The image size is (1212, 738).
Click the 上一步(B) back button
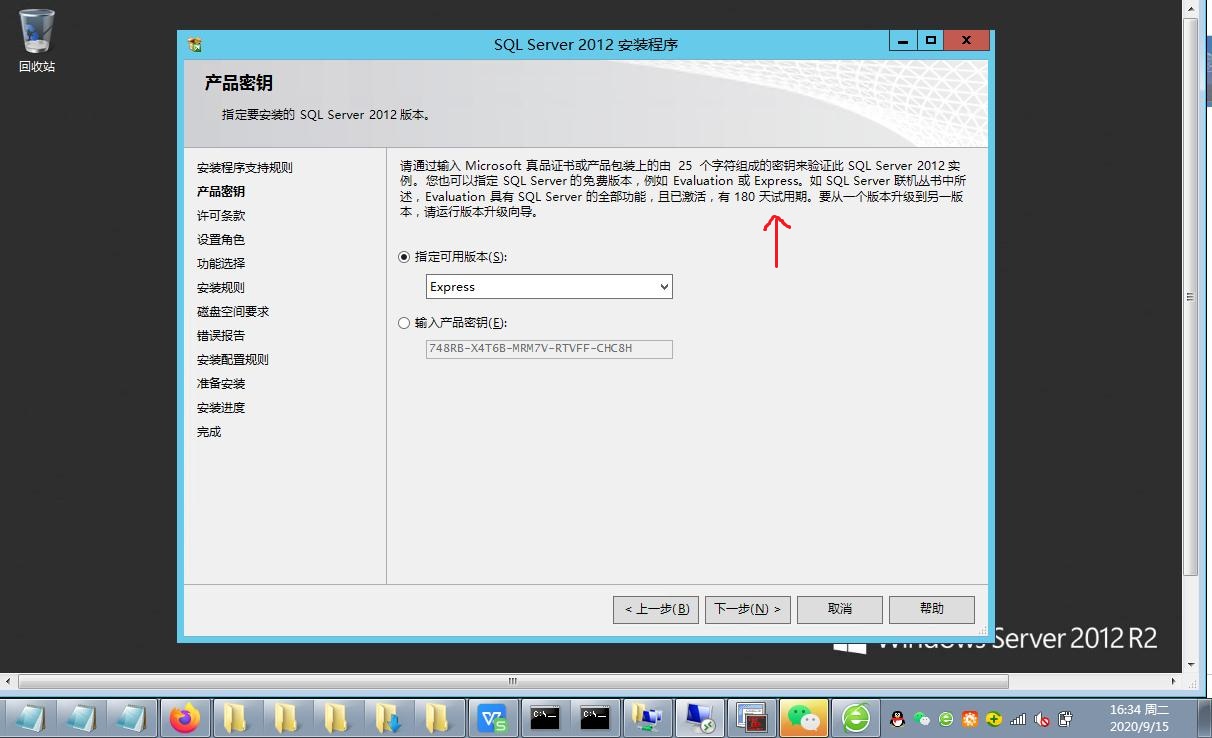(656, 609)
